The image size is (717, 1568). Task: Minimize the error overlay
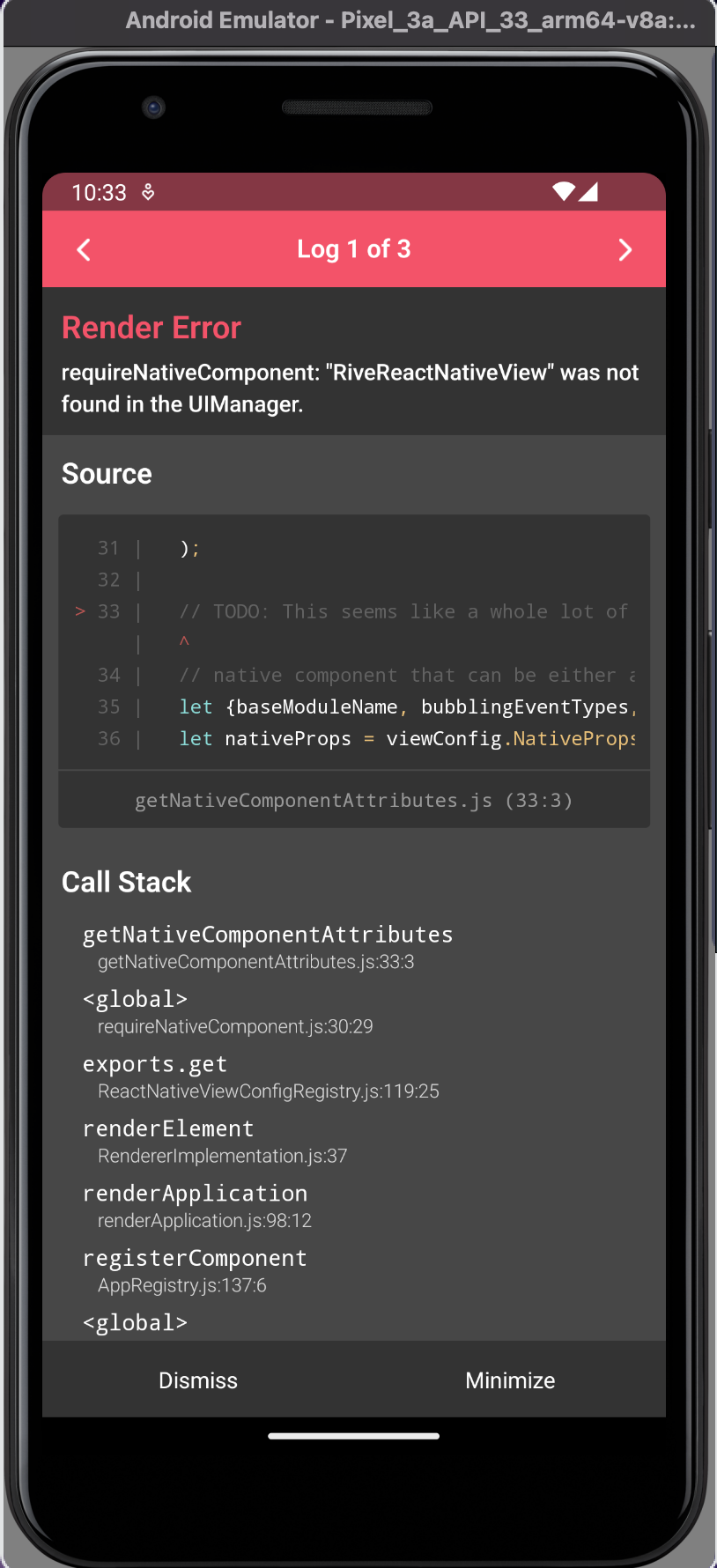click(510, 1379)
